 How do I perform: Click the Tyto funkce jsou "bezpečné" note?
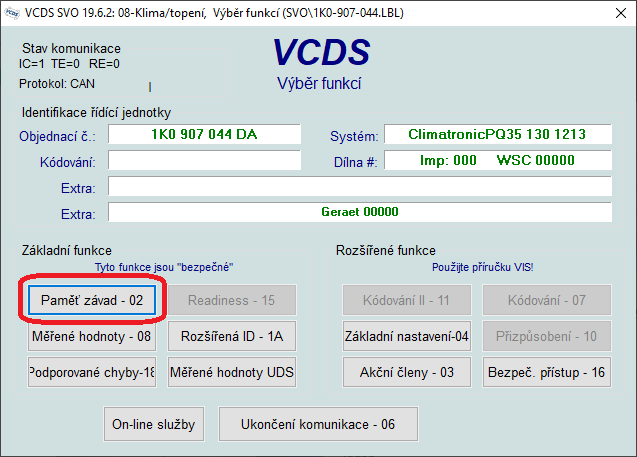click(x=164, y=267)
